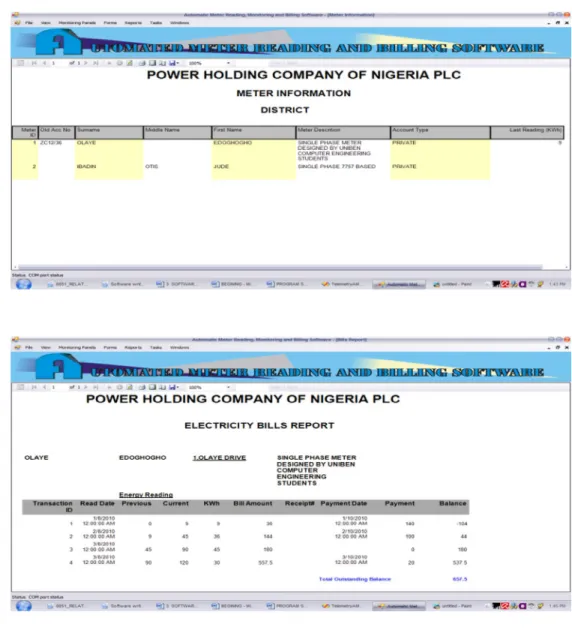572x633 pixels.
Task: Open Windows menu in Bills Report window
Action: (x=180, y=348)
